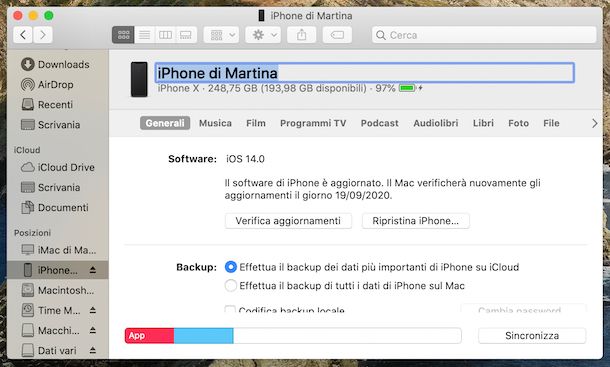Click Ripristina iPhone... button

click(x=415, y=221)
